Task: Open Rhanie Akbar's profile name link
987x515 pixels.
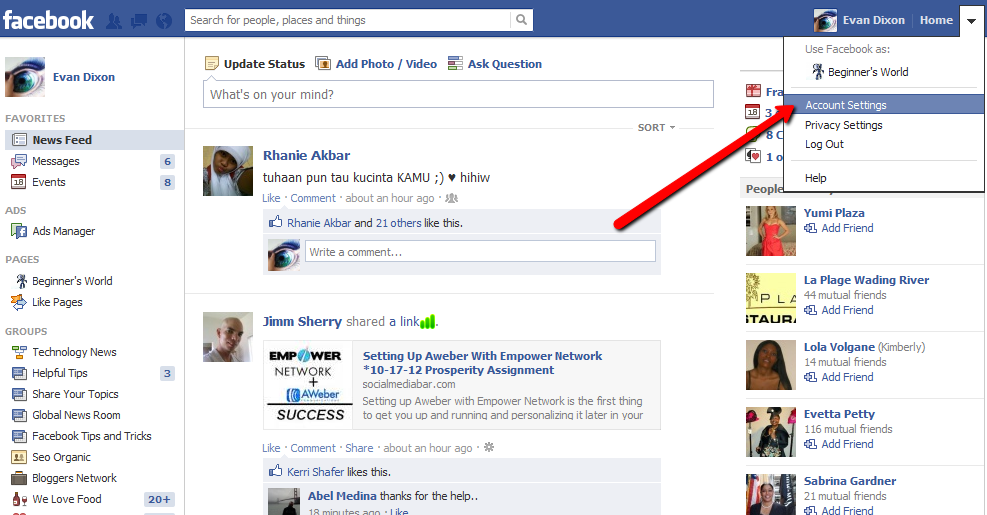Action: (306, 156)
